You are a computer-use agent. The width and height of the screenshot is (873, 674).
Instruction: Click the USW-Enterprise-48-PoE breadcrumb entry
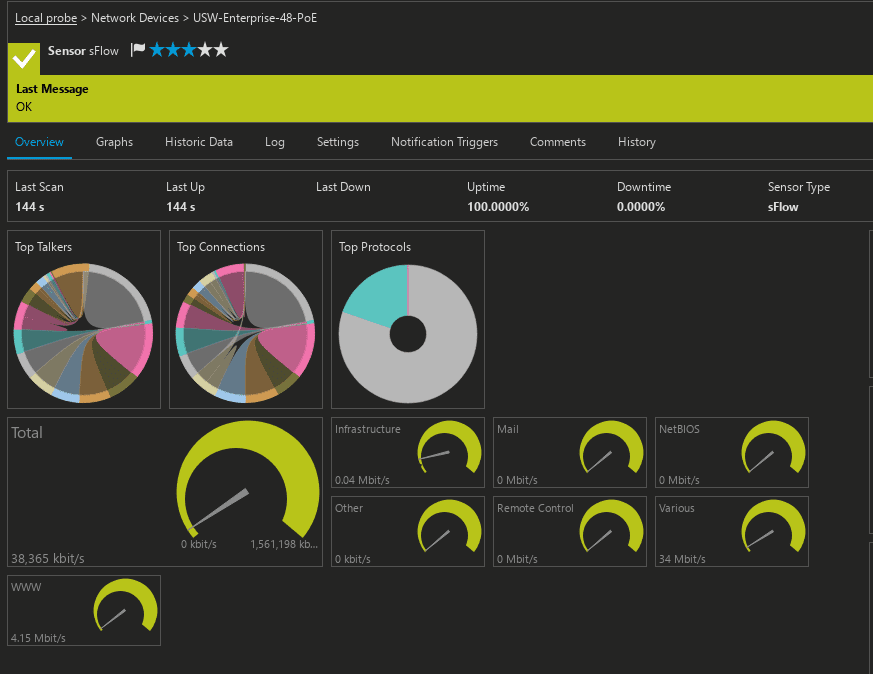click(x=253, y=17)
